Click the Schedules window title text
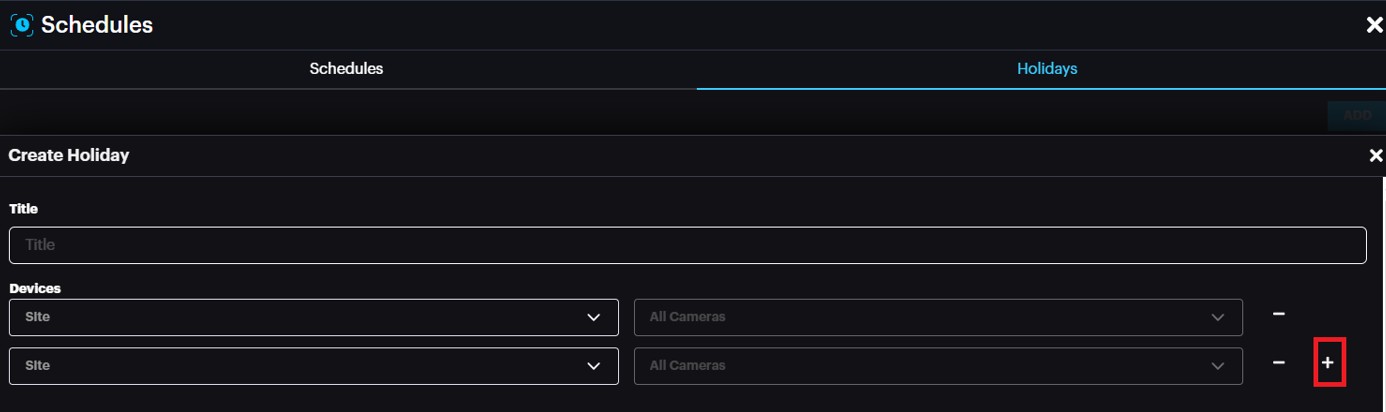Image resolution: width=1386 pixels, height=412 pixels. tap(97, 26)
